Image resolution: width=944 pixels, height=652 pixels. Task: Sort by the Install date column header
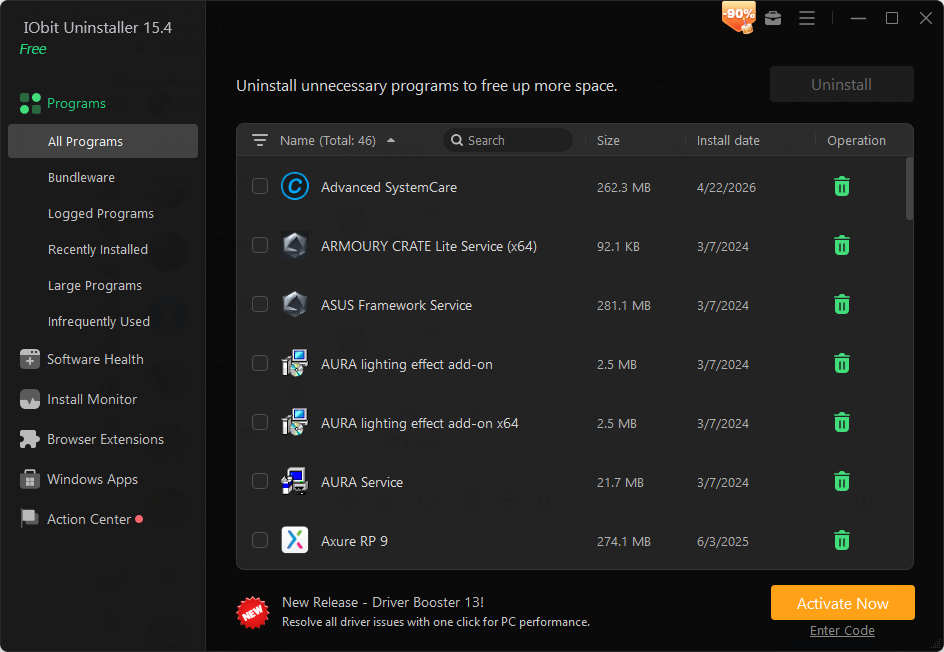click(x=728, y=140)
